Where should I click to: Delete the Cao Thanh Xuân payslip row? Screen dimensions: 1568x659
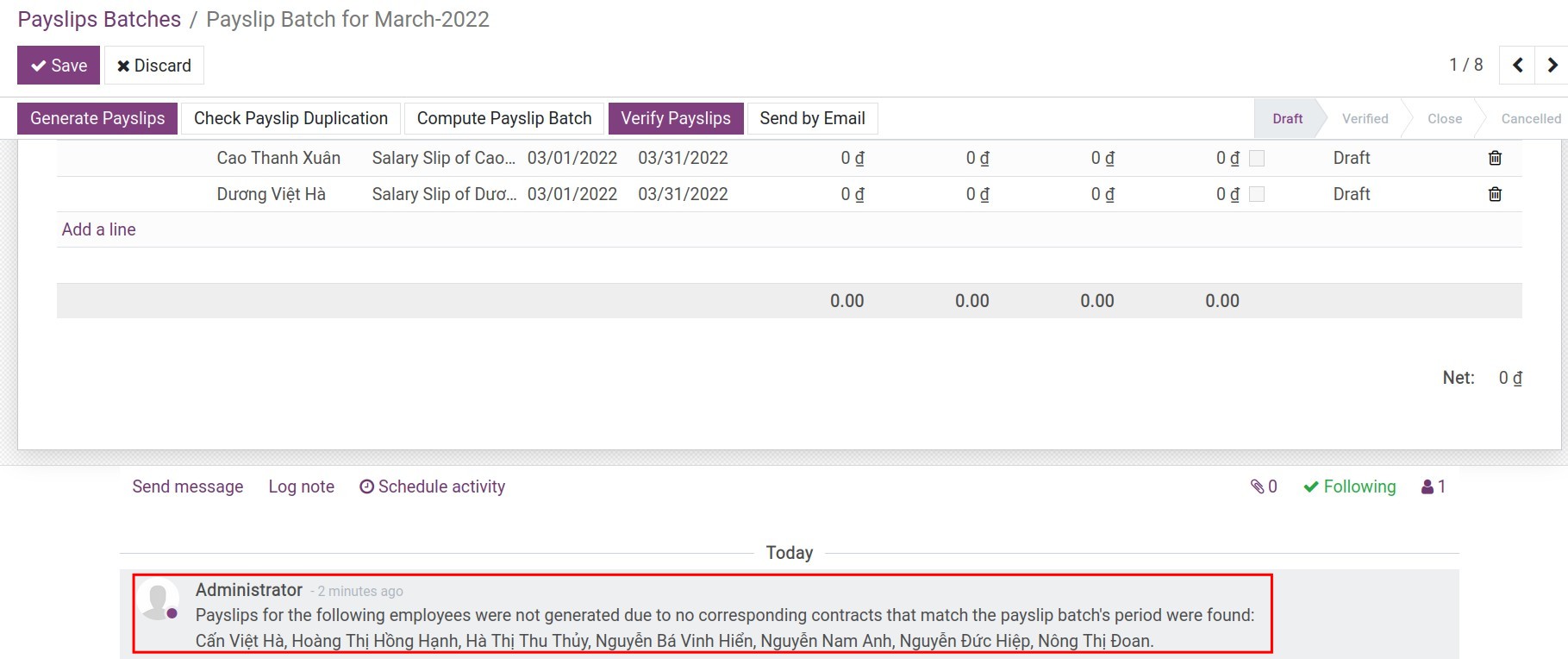(1495, 158)
